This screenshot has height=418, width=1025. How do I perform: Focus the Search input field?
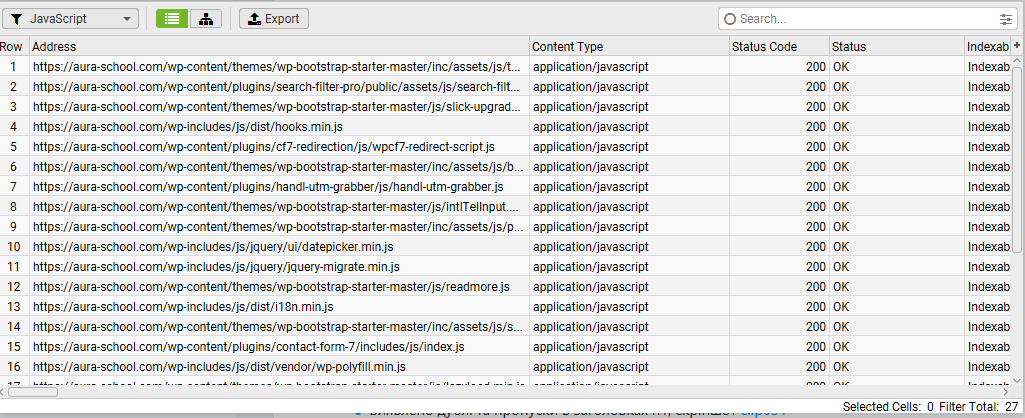[x=866, y=19]
